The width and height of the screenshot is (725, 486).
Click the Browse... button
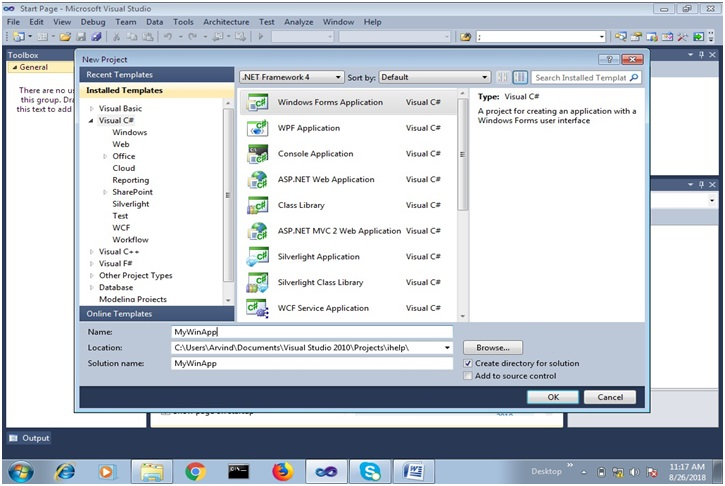pyautogui.click(x=493, y=348)
